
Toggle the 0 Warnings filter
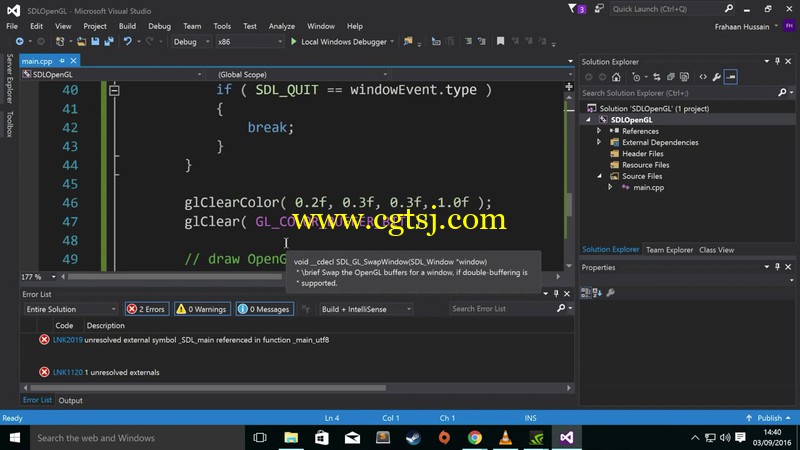tap(202, 309)
